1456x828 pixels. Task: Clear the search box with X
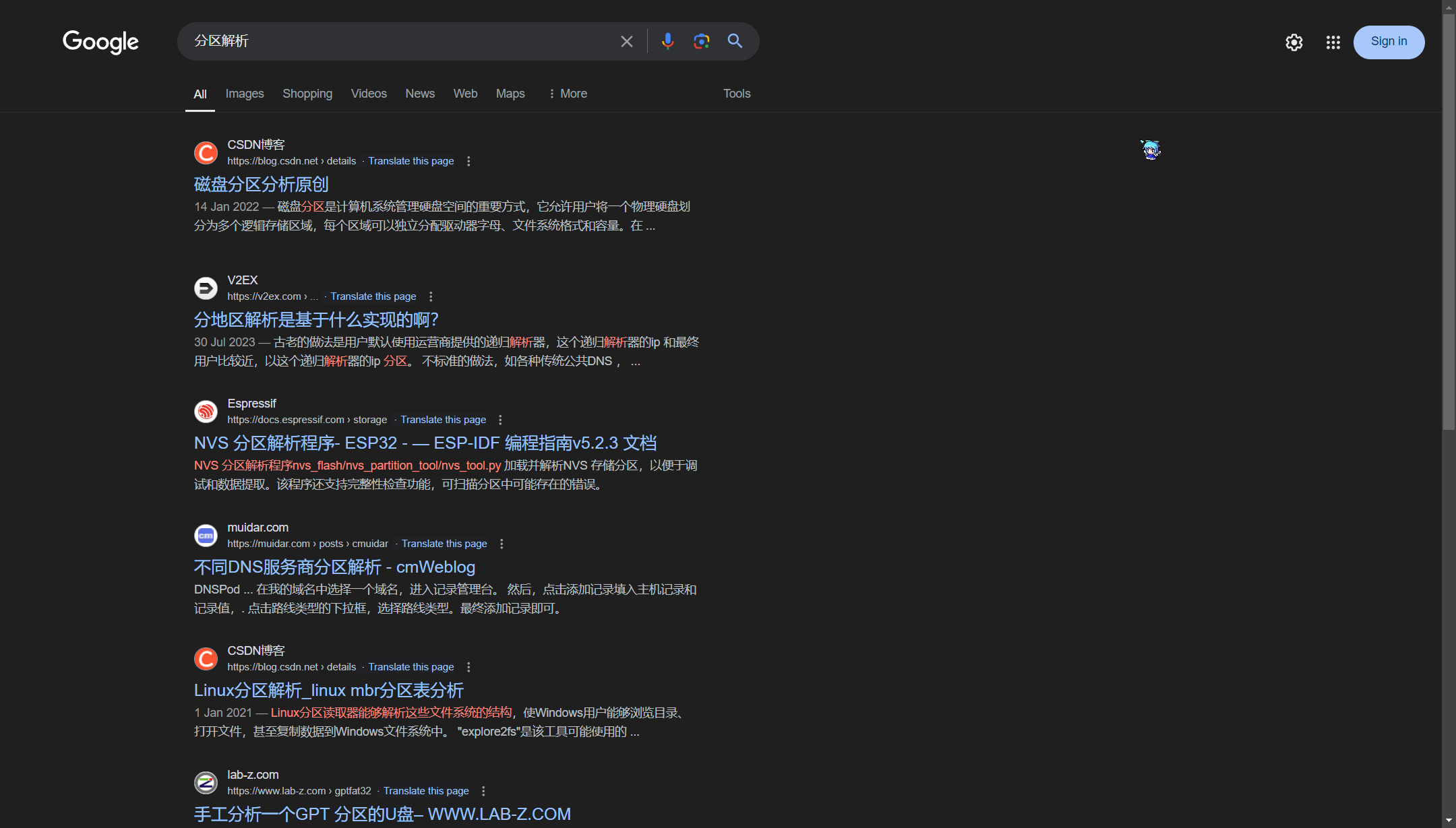pyautogui.click(x=626, y=42)
